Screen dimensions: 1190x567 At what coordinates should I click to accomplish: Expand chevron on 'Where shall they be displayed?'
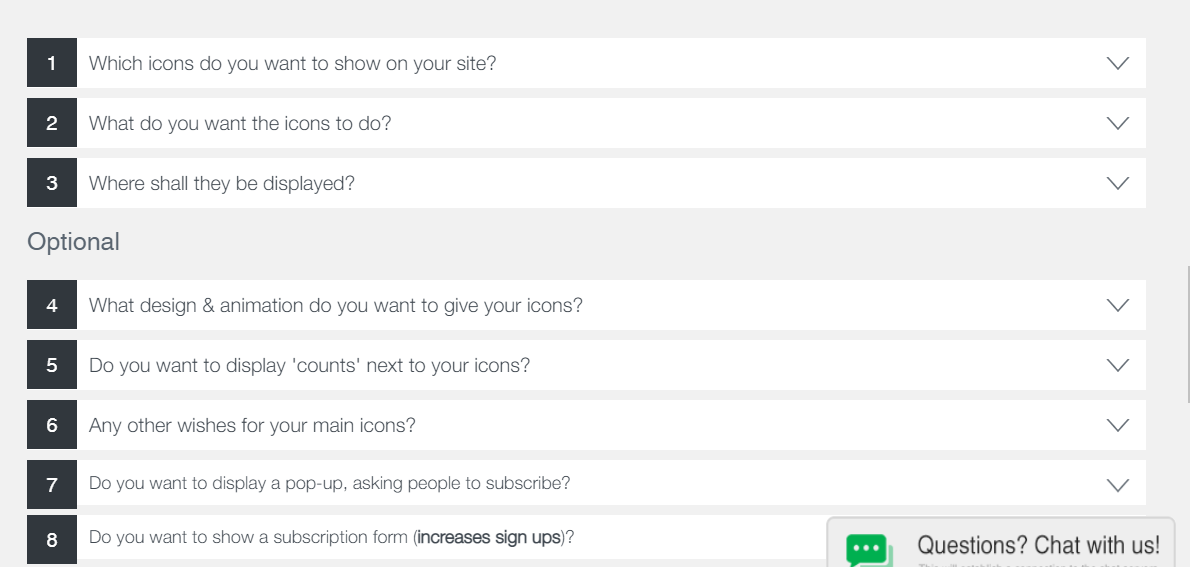[x=1118, y=183]
